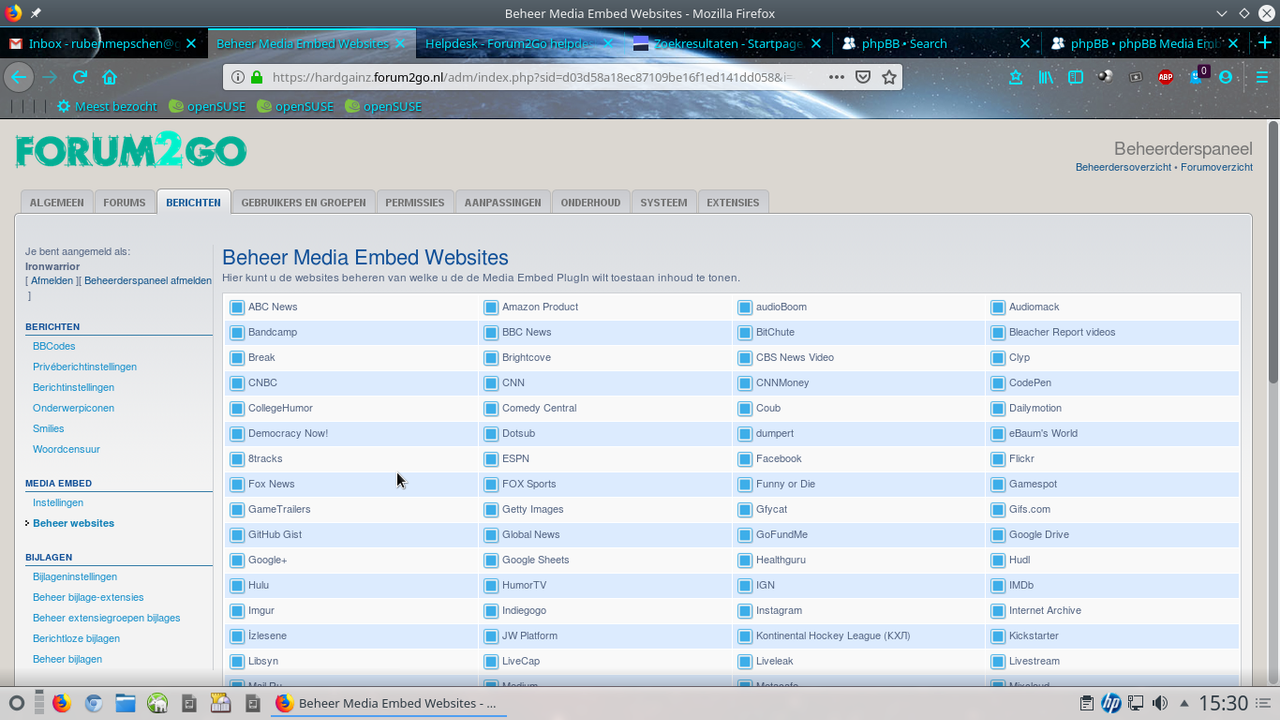Viewport: 1280px width, 720px height.
Task: Open the Library bookshelf icon
Action: point(1046,77)
